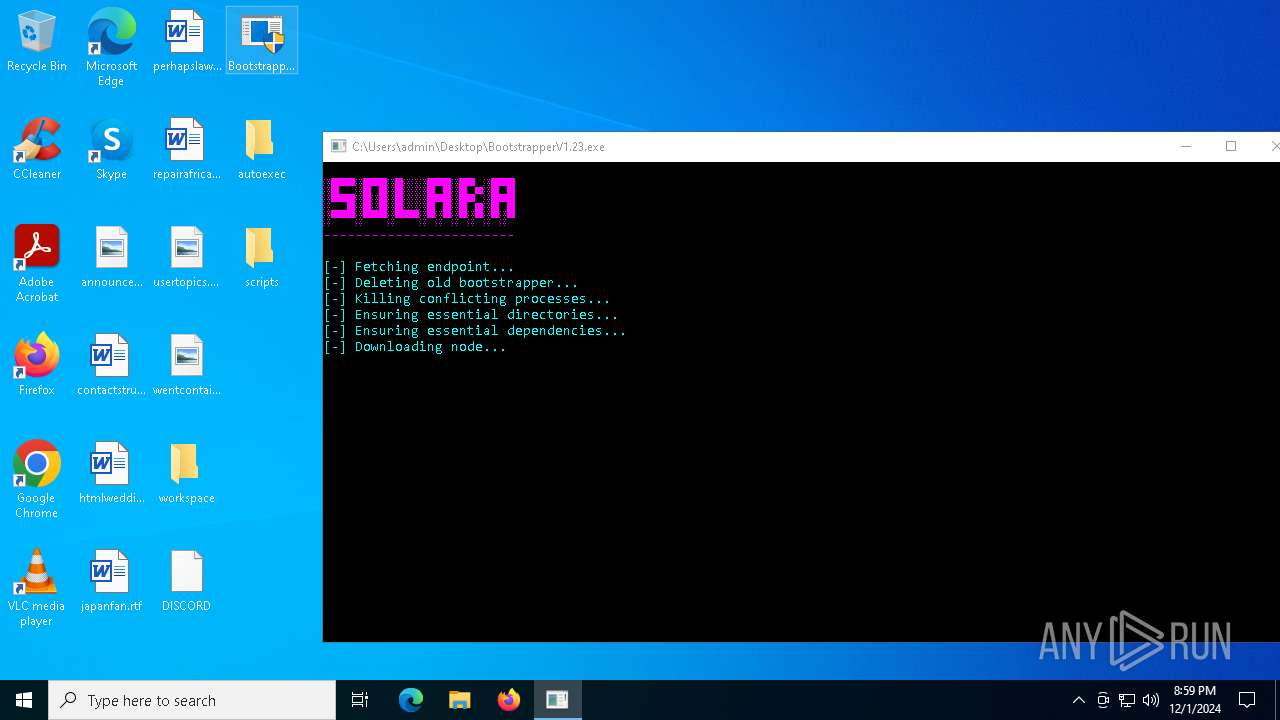Launch VLC media player shortcut
The width and height of the screenshot is (1280, 720).
[37, 588]
